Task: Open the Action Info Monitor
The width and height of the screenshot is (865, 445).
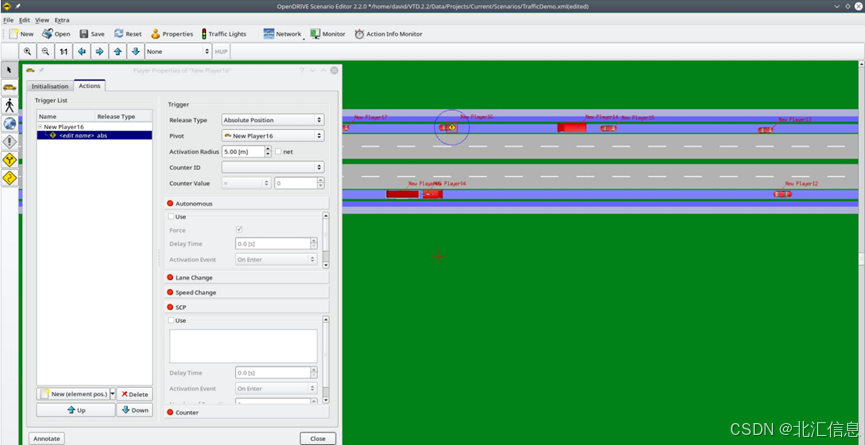Action: pos(388,34)
